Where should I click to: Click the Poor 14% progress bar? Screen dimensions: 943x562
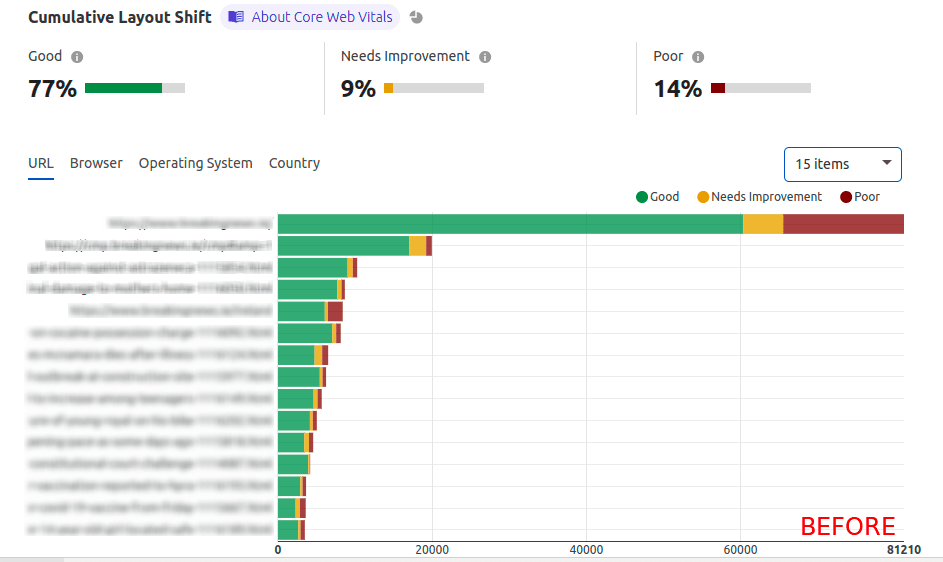click(x=760, y=88)
